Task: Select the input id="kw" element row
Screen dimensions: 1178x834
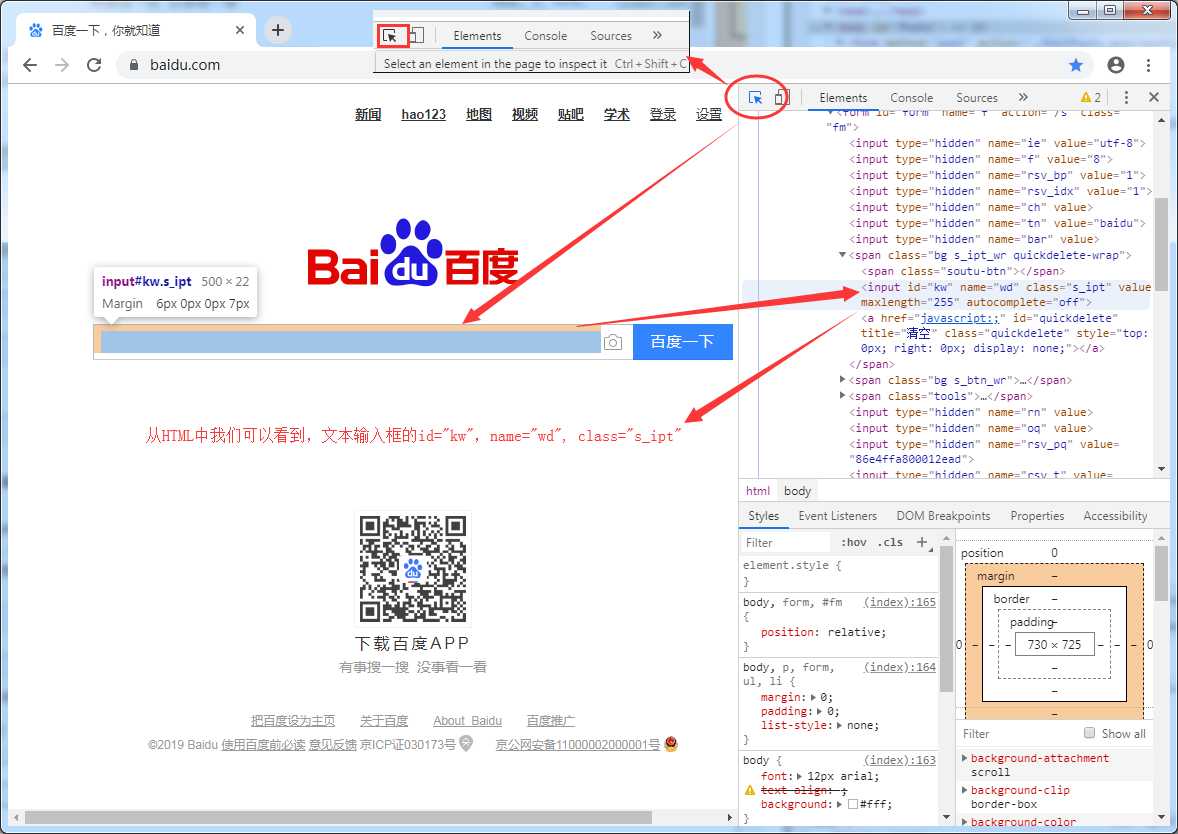Action: (x=947, y=295)
